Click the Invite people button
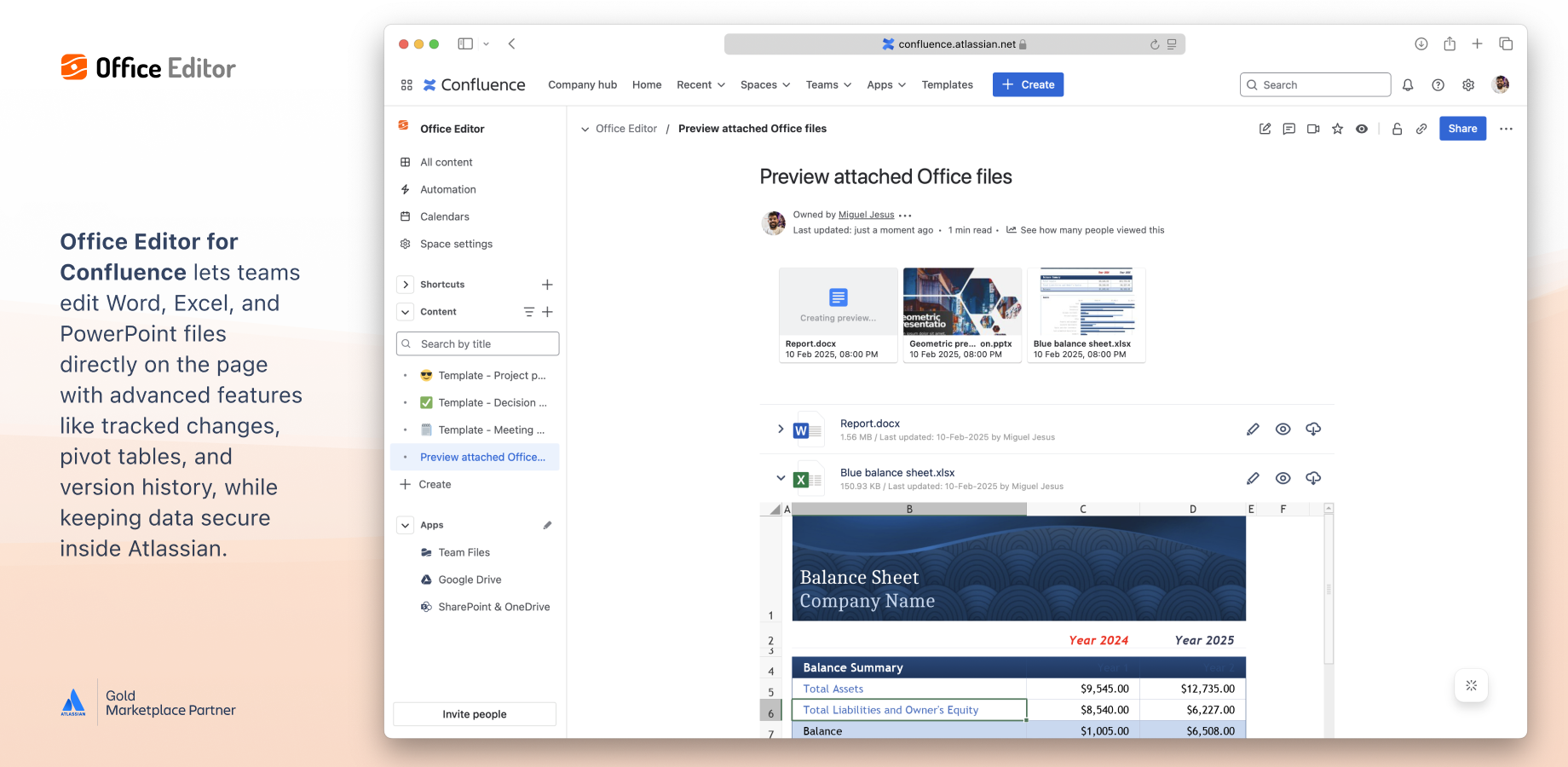The width and height of the screenshot is (1568, 767). coord(474,714)
